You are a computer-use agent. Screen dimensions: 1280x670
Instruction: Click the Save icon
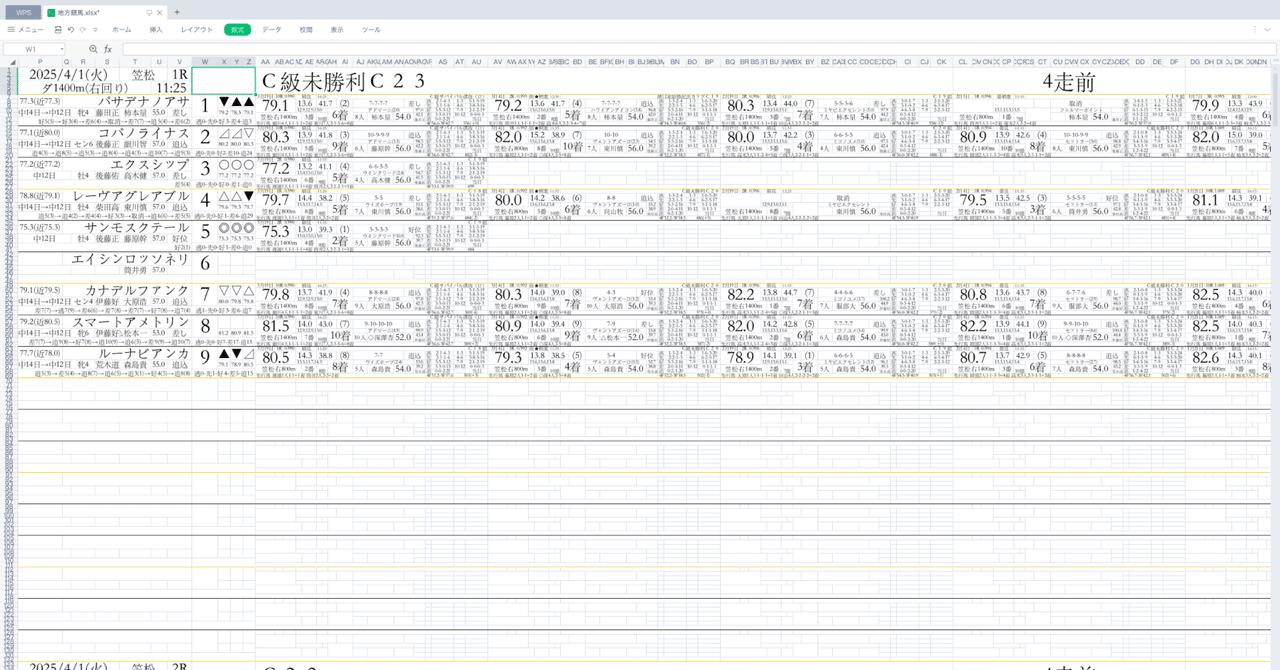tap(58, 29)
